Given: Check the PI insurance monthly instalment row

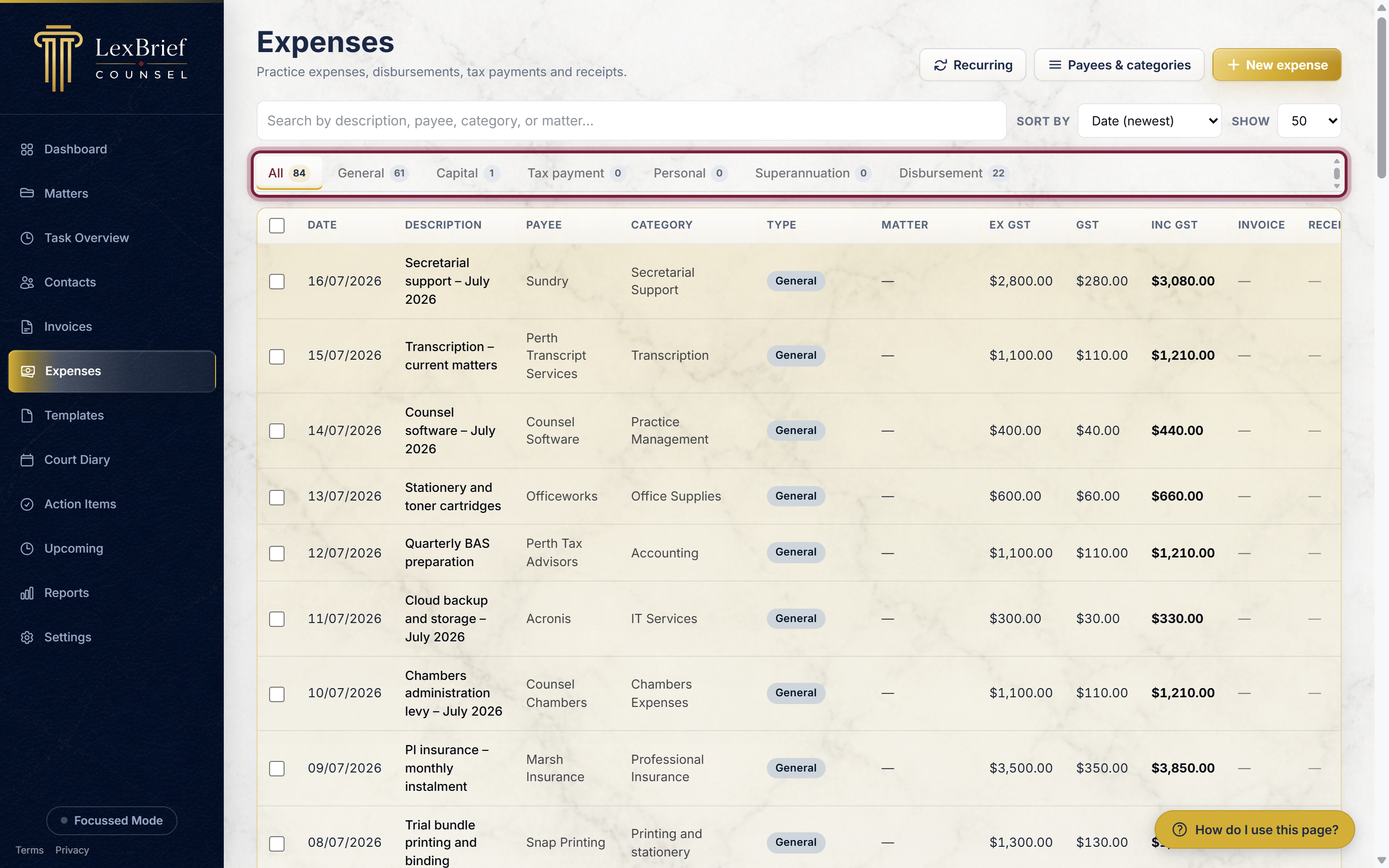Looking at the screenshot, I should click(277, 769).
